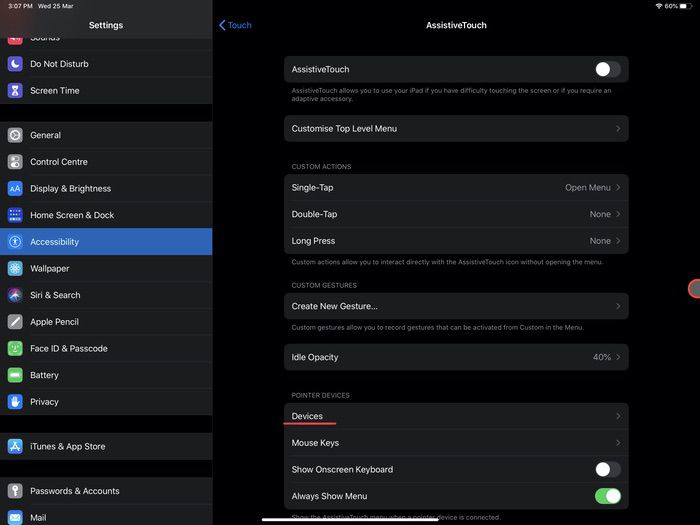Select Privacy in the sidebar
The image size is (700, 525).
click(106, 402)
